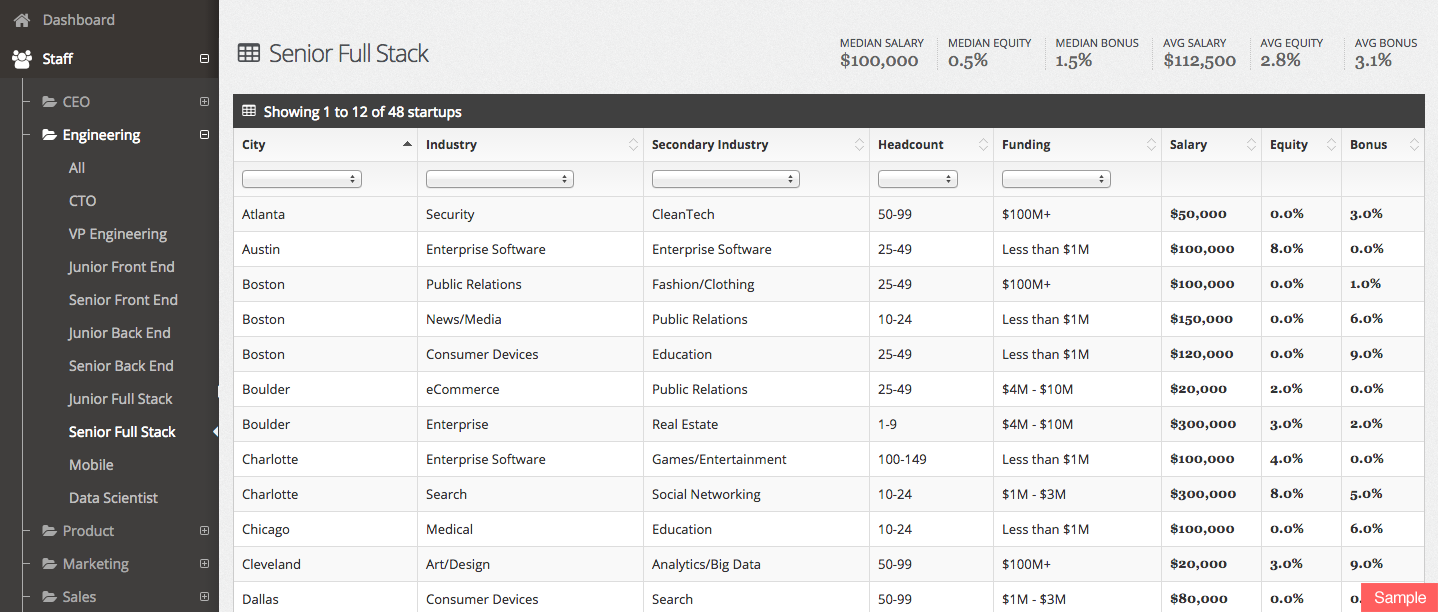The width and height of the screenshot is (1438, 612).
Task: Open the Dashboard home icon
Action: coord(22,20)
